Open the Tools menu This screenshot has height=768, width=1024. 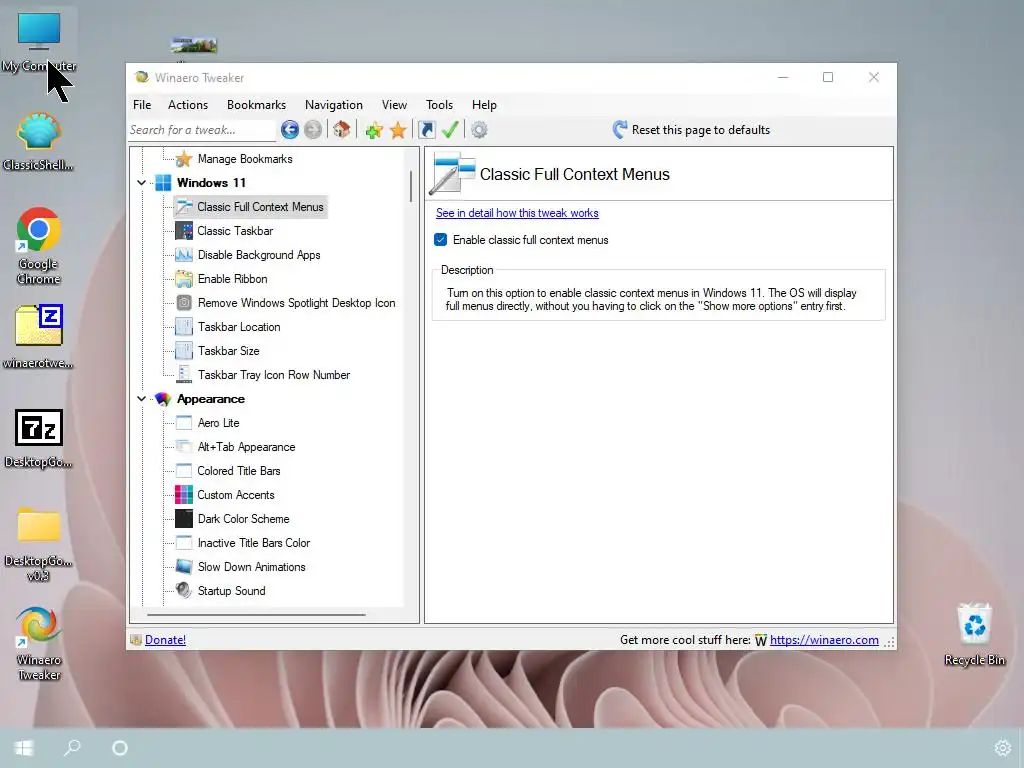pyautogui.click(x=440, y=104)
